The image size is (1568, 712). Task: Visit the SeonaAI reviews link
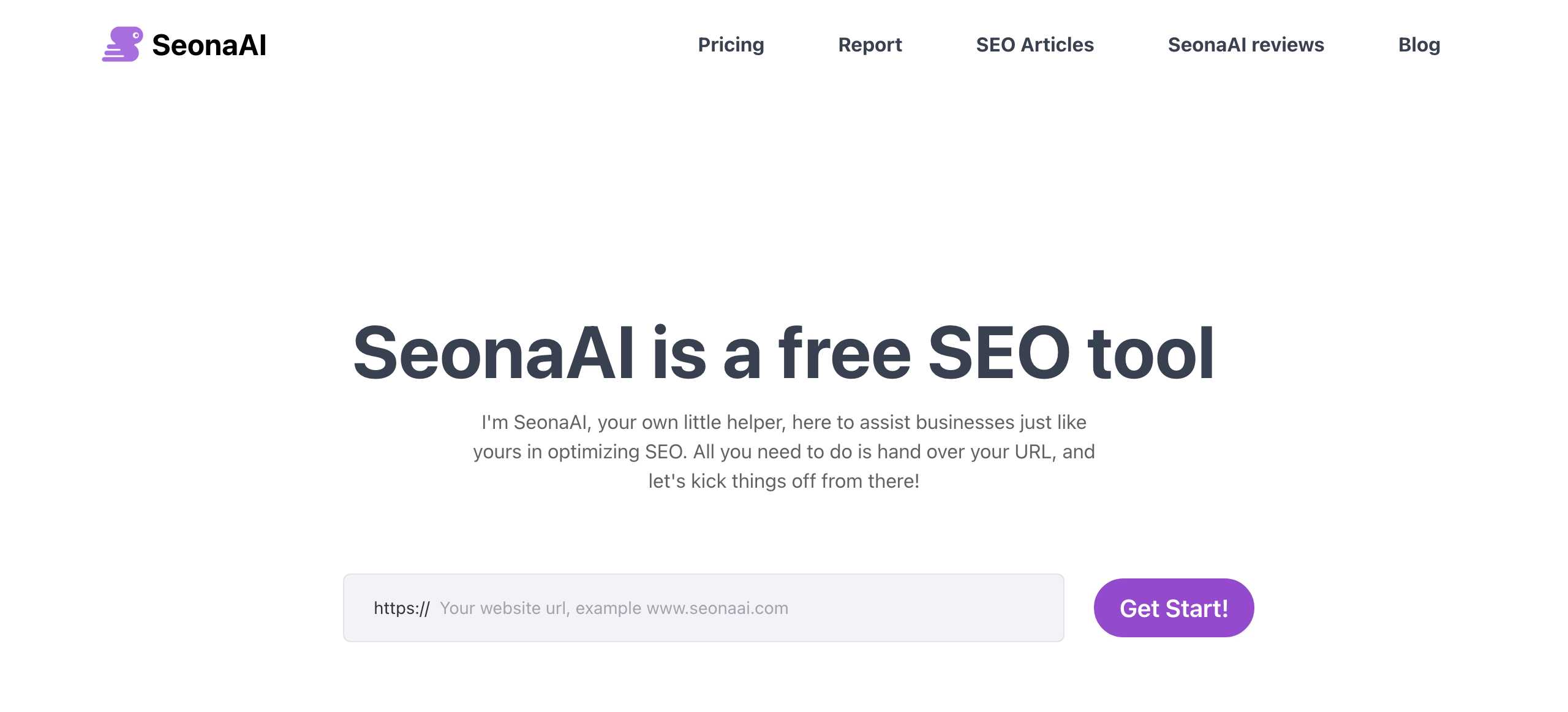1246,45
